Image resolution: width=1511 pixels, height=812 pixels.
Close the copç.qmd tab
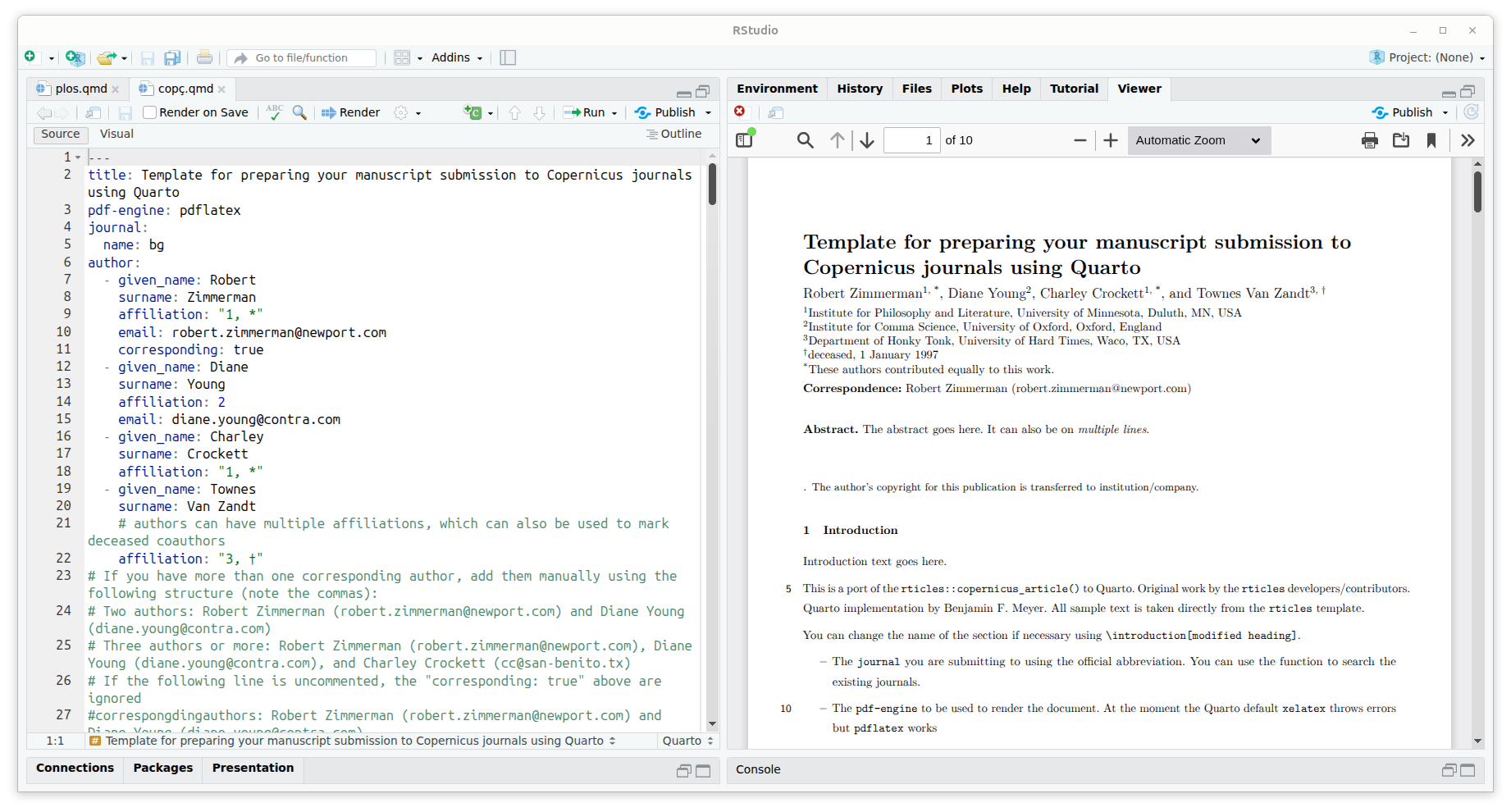pyautogui.click(x=221, y=89)
